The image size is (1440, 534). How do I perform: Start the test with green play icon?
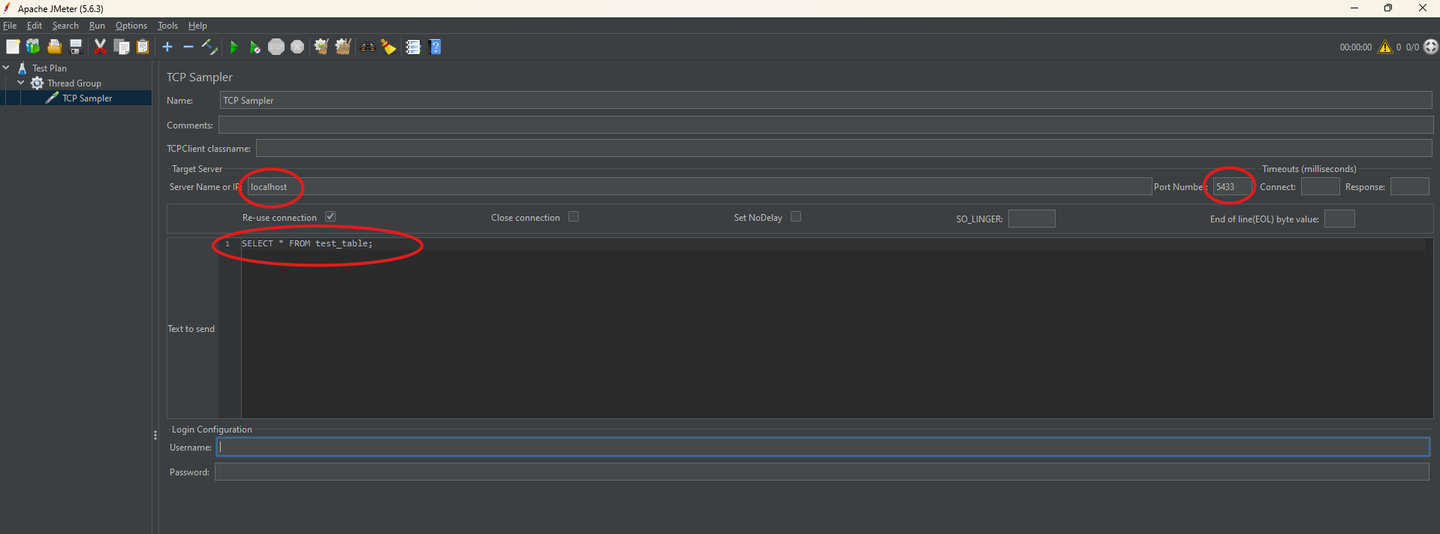[x=233, y=47]
